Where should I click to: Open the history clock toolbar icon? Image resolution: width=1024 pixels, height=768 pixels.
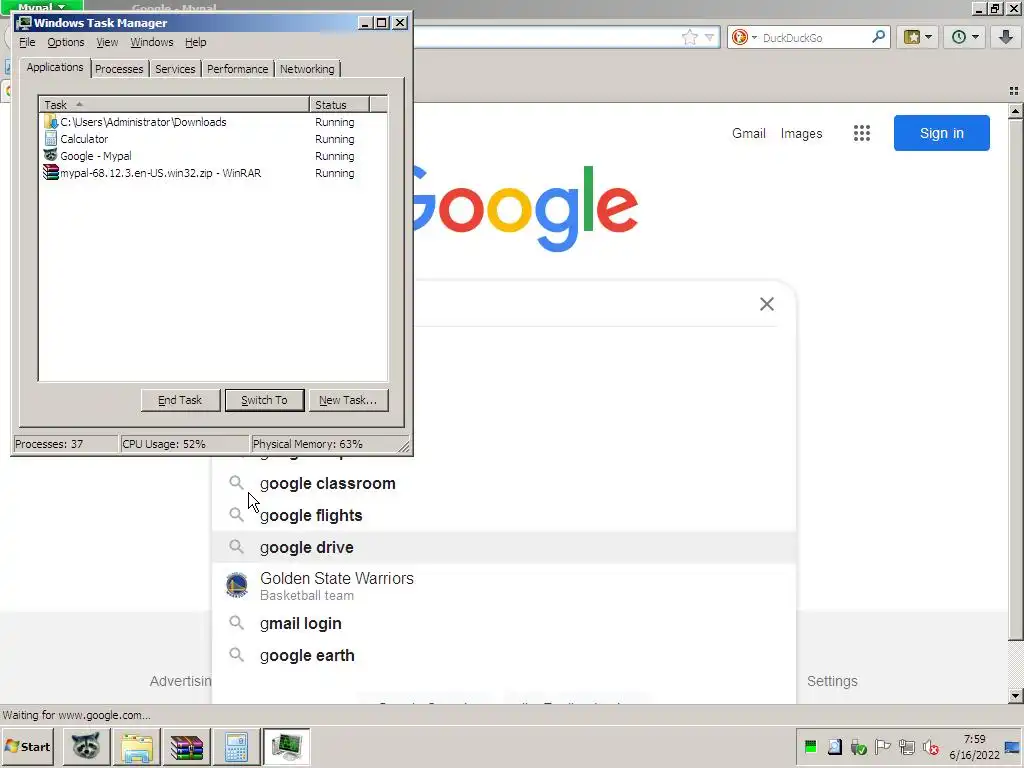(958, 37)
